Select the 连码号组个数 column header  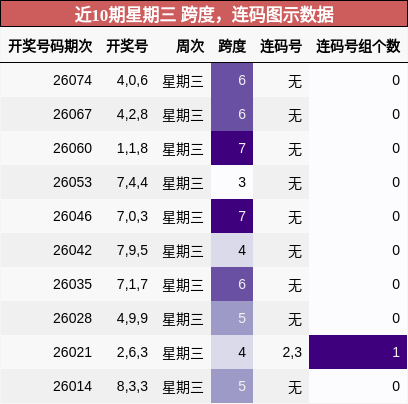(358, 46)
